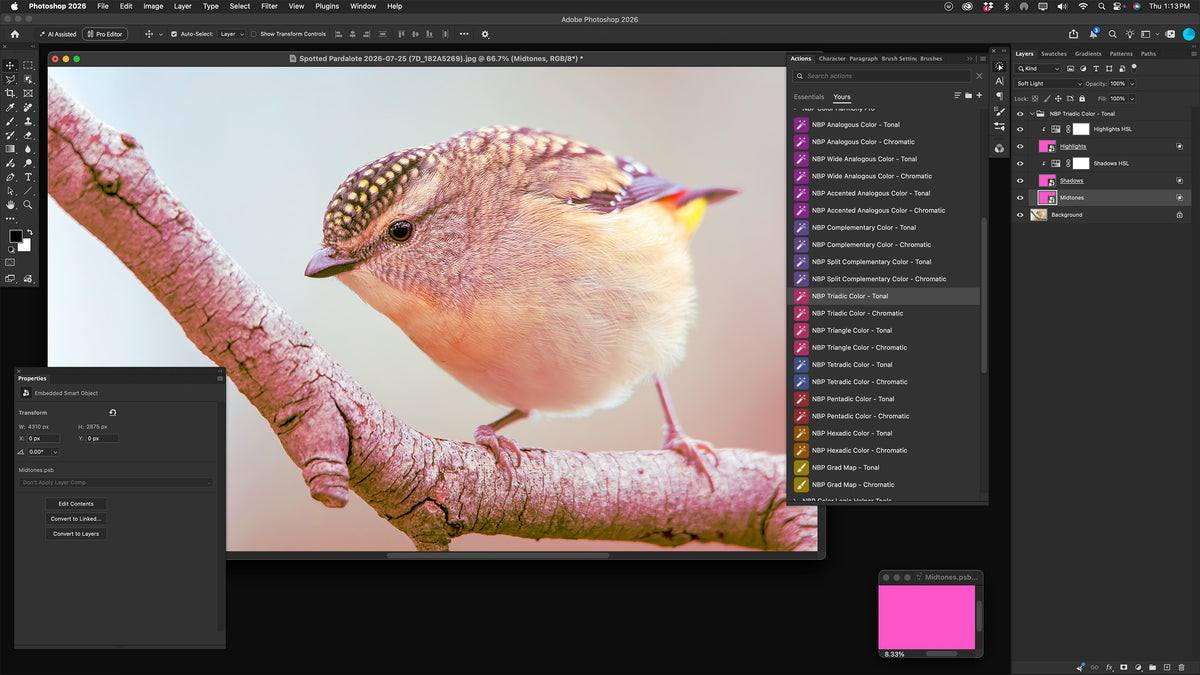Click the Libraries icon in collapsed dock
The image size is (1200, 675).
click(x=998, y=148)
